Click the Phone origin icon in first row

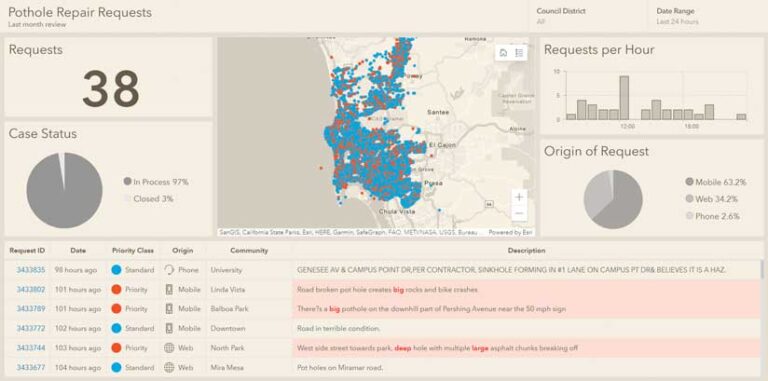point(169,270)
